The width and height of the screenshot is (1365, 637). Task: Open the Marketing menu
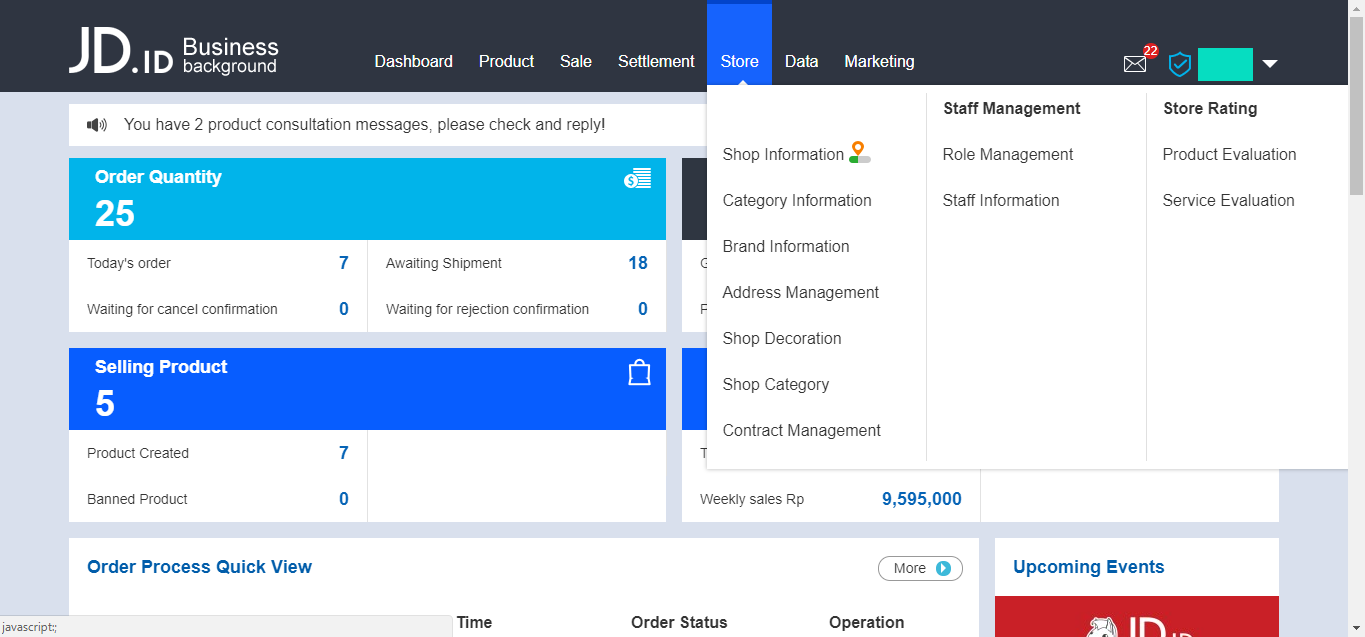(x=879, y=61)
